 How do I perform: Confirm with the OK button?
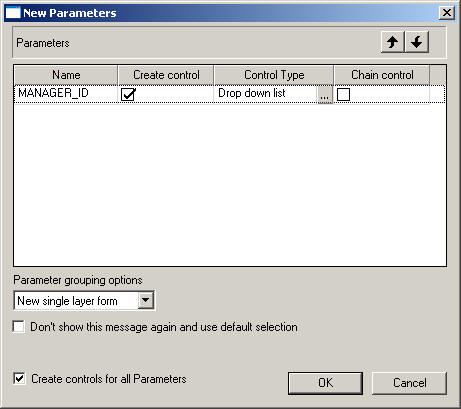pyautogui.click(x=325, y=383)
